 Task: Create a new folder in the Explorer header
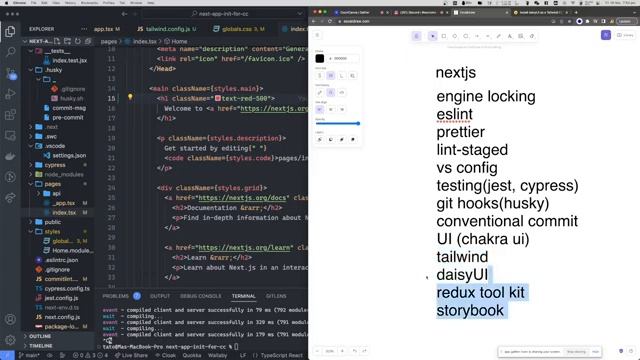[67, 41]
